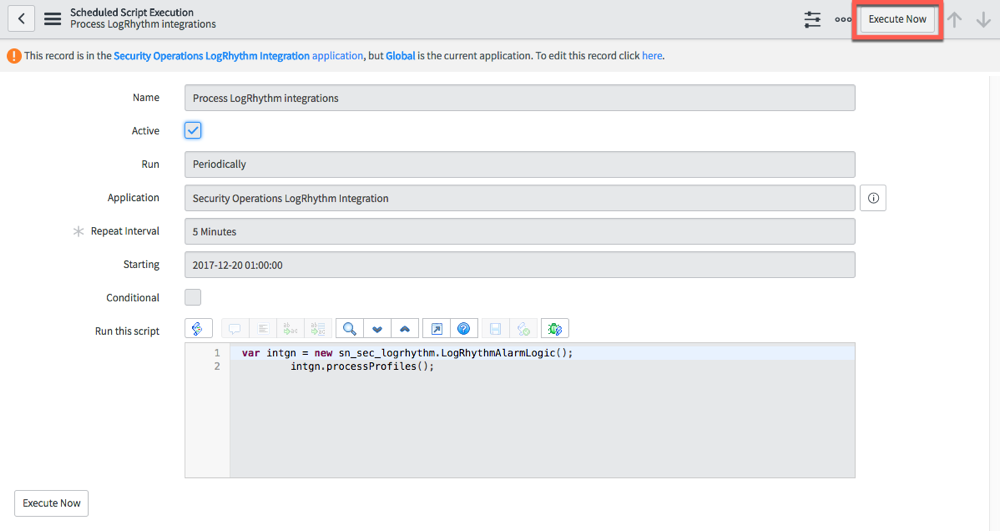1000x531 pixels.
Task: Click the Starting date field
Action: pos(520,265)
